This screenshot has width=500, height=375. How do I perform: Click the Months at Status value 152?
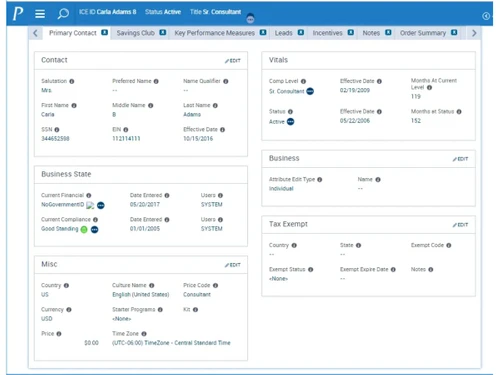point(416,121)
